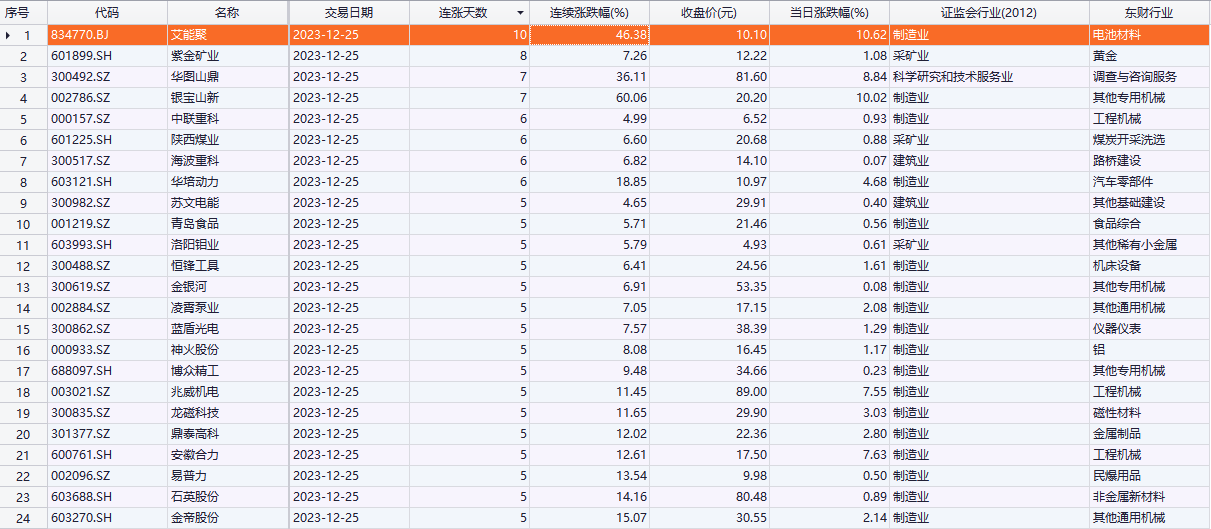Sort by 交易日期 column header
Image resolution: width=1211 pixels, height=529 pixels.
[348, 13]
